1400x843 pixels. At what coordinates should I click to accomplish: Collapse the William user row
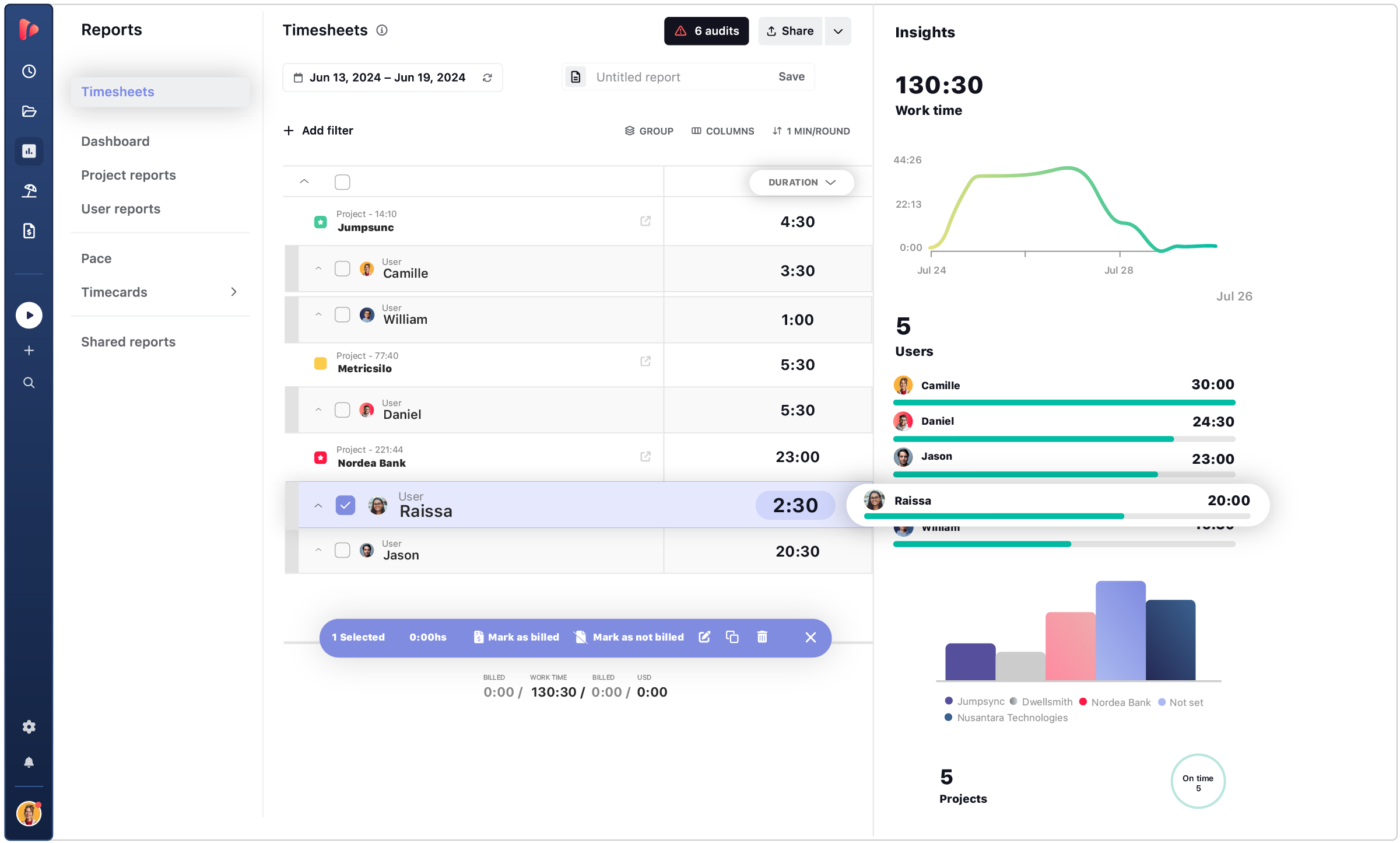tap(318, 315)
